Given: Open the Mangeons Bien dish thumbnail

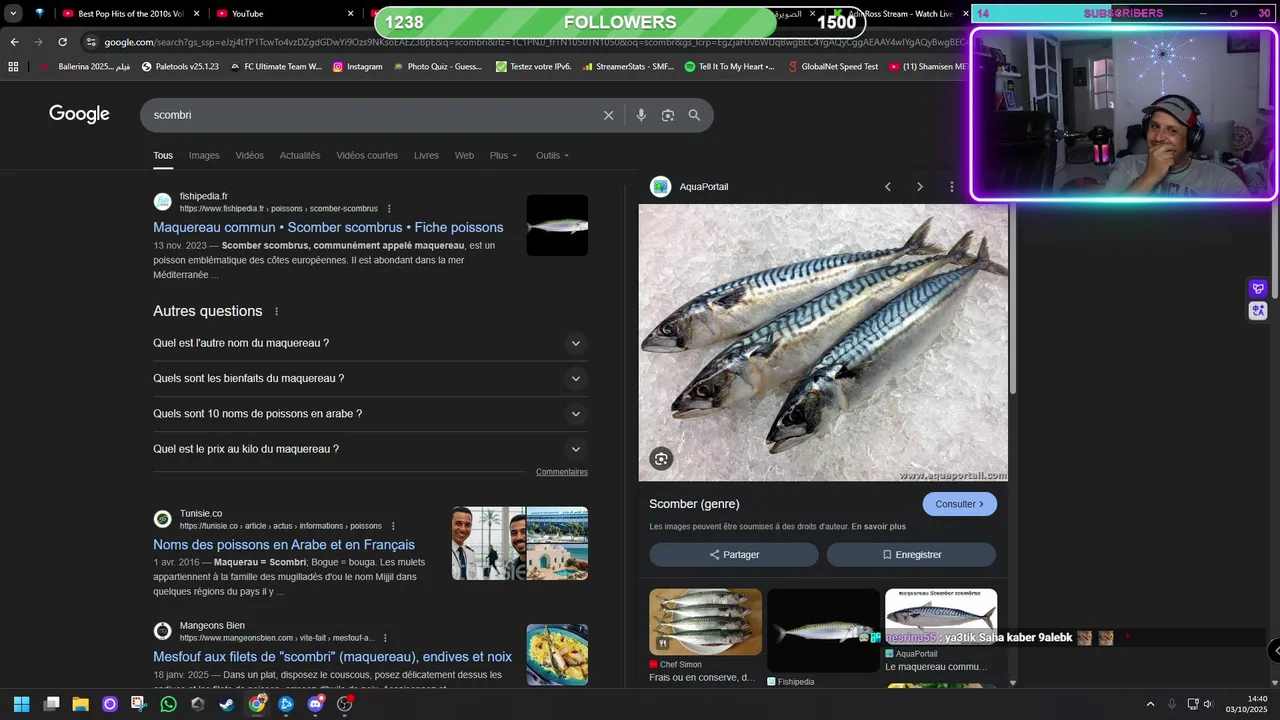Looking at the screenshot, I should click(557, 655).
